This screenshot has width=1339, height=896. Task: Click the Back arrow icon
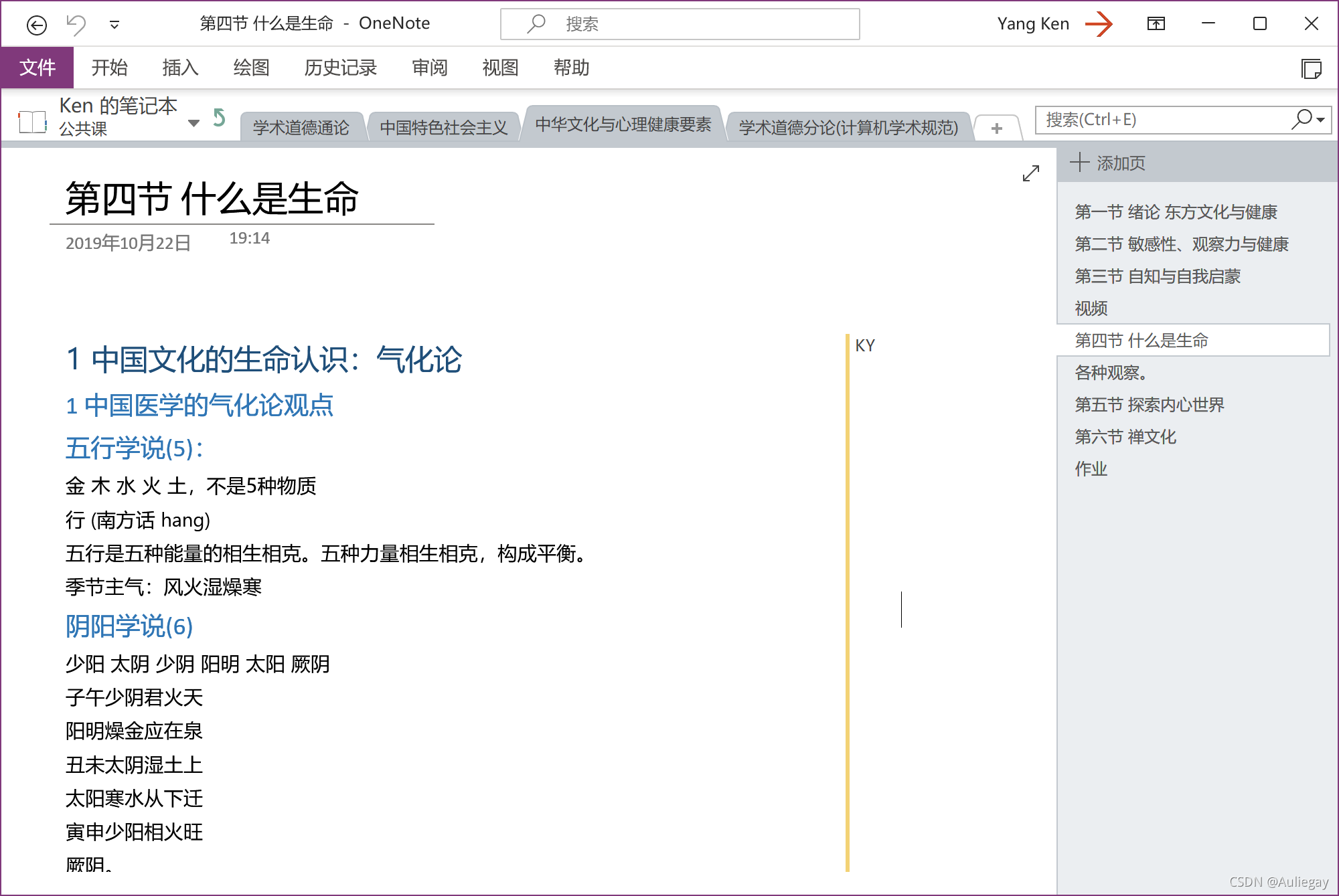36,25
